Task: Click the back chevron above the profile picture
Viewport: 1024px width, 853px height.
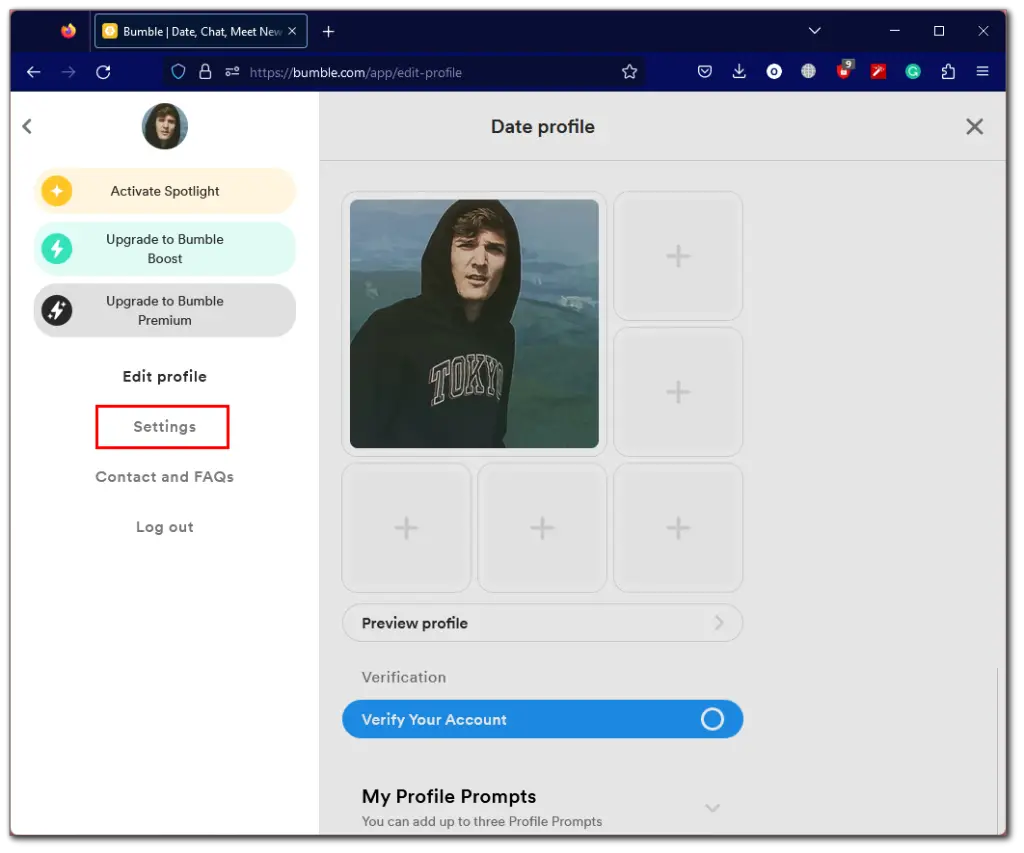Action: click(x=26, y=126)
